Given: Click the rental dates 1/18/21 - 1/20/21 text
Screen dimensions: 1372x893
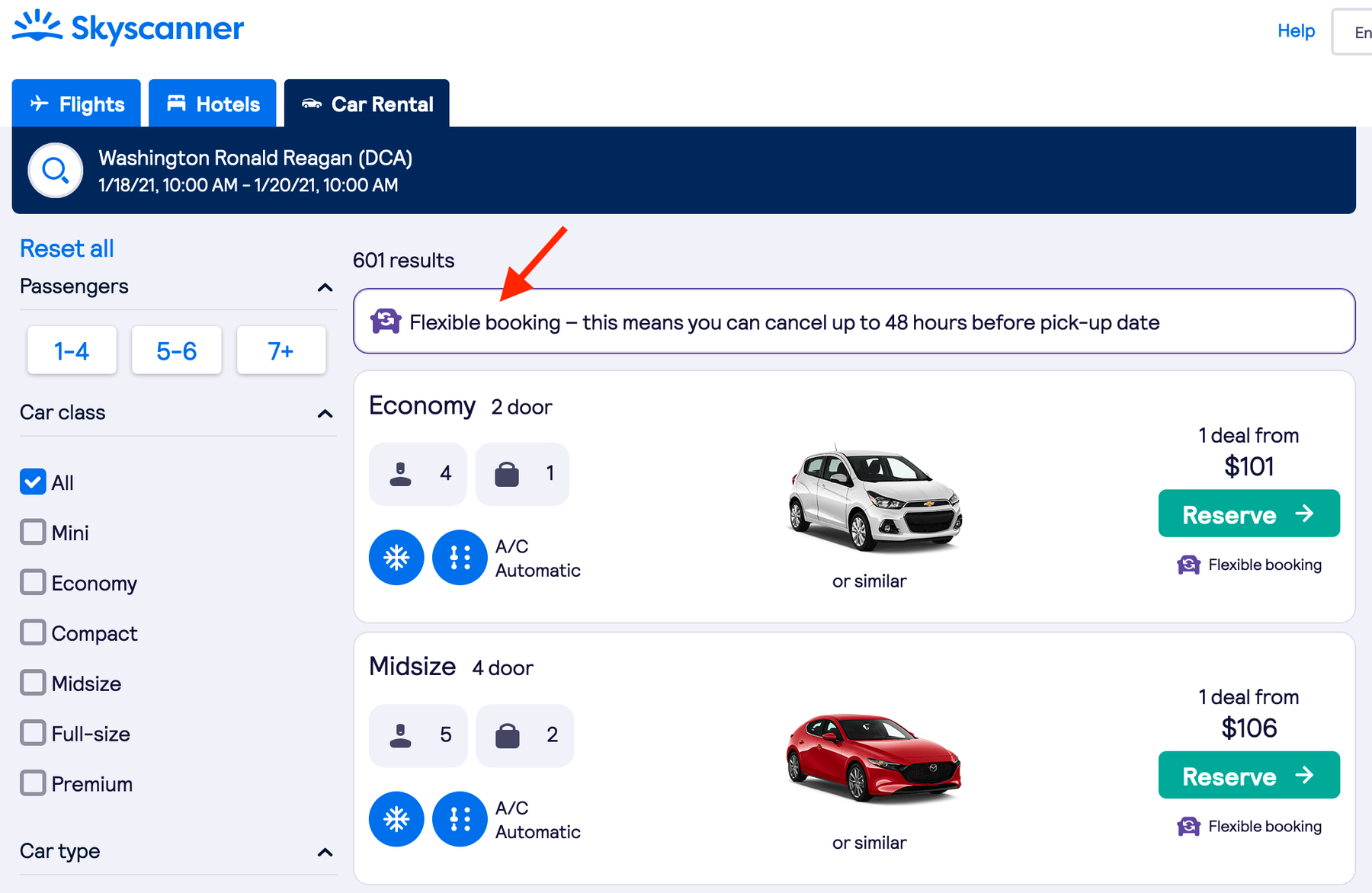Looking at the screenshot, I should (248, 185).
